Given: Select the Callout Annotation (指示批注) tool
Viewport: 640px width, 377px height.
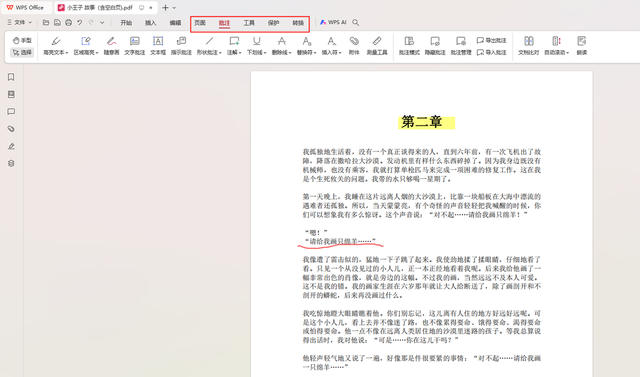Looking at the screenshot, I should click(181, 46).
